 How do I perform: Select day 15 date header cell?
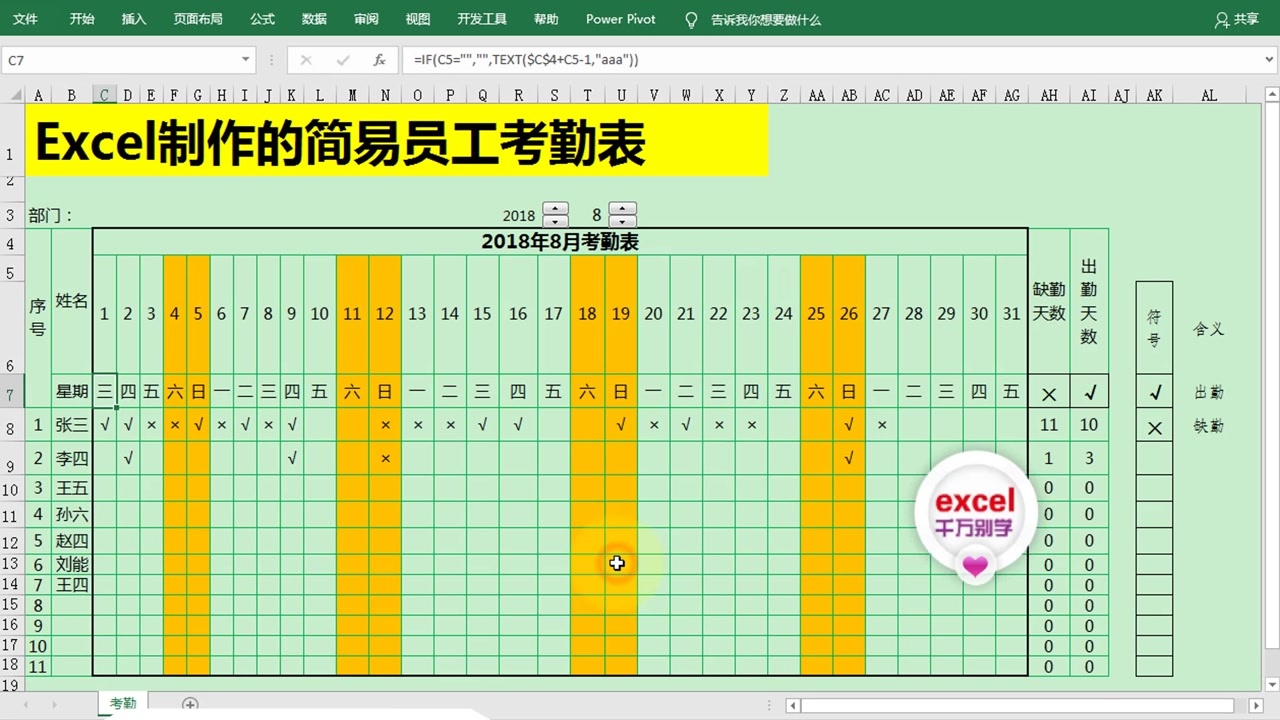click(x=482, y=314)
